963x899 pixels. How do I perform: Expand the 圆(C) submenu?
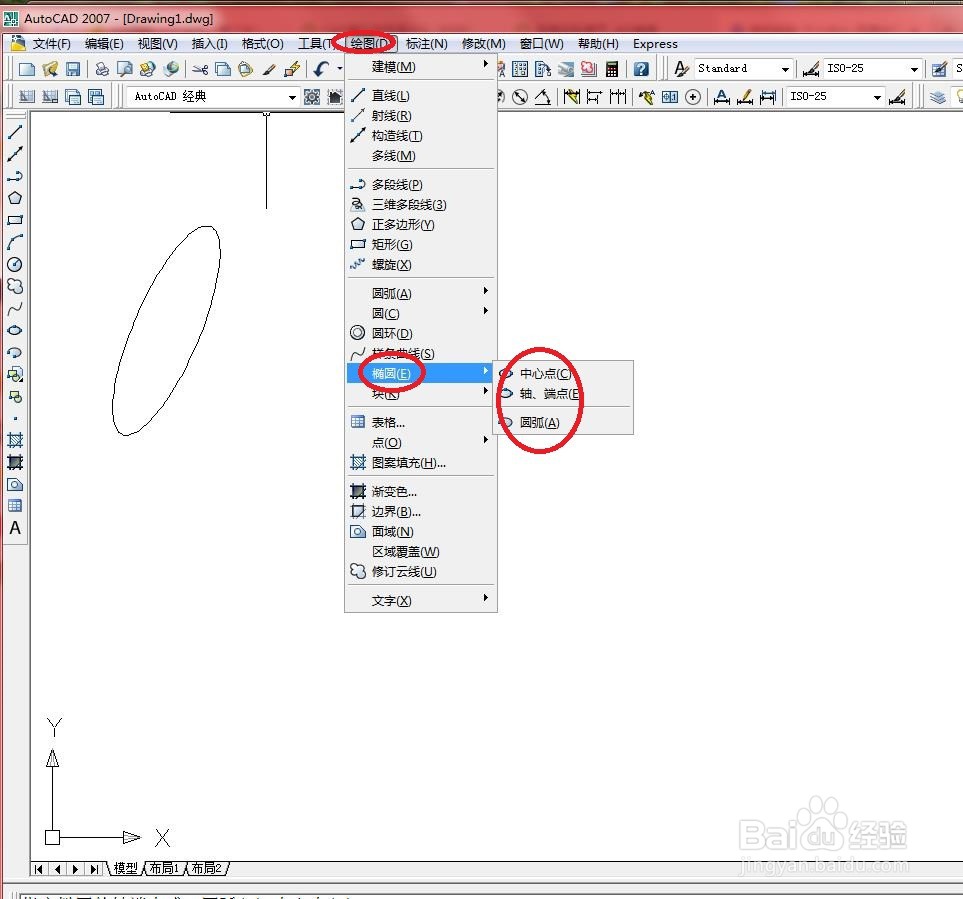point(421,313)
